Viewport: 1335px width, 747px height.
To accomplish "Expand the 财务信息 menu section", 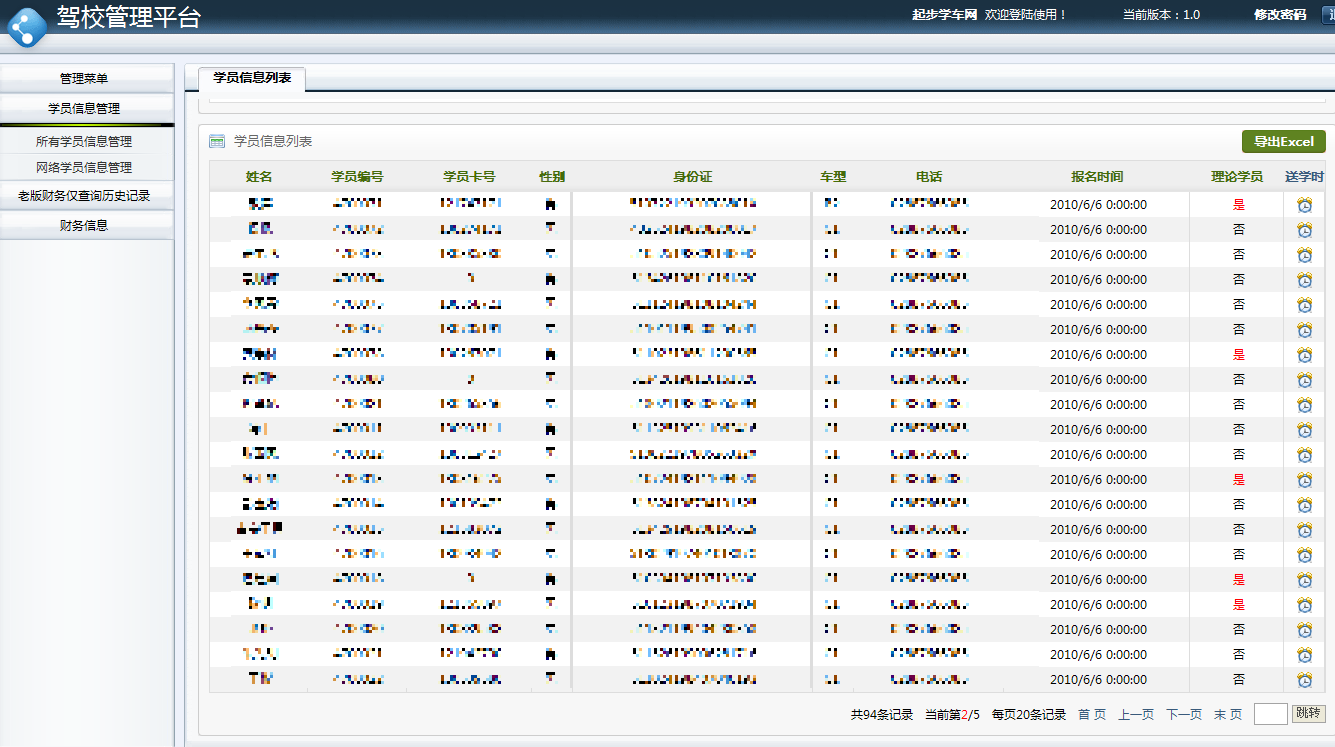I will (x=87, y=225).
